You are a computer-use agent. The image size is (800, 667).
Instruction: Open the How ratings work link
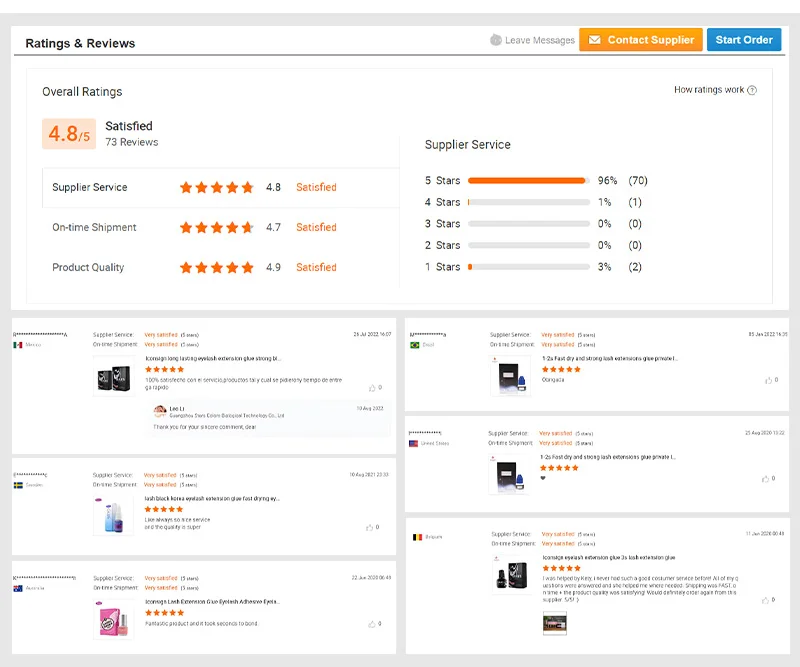pyautogui.click(x=709, y=90)
